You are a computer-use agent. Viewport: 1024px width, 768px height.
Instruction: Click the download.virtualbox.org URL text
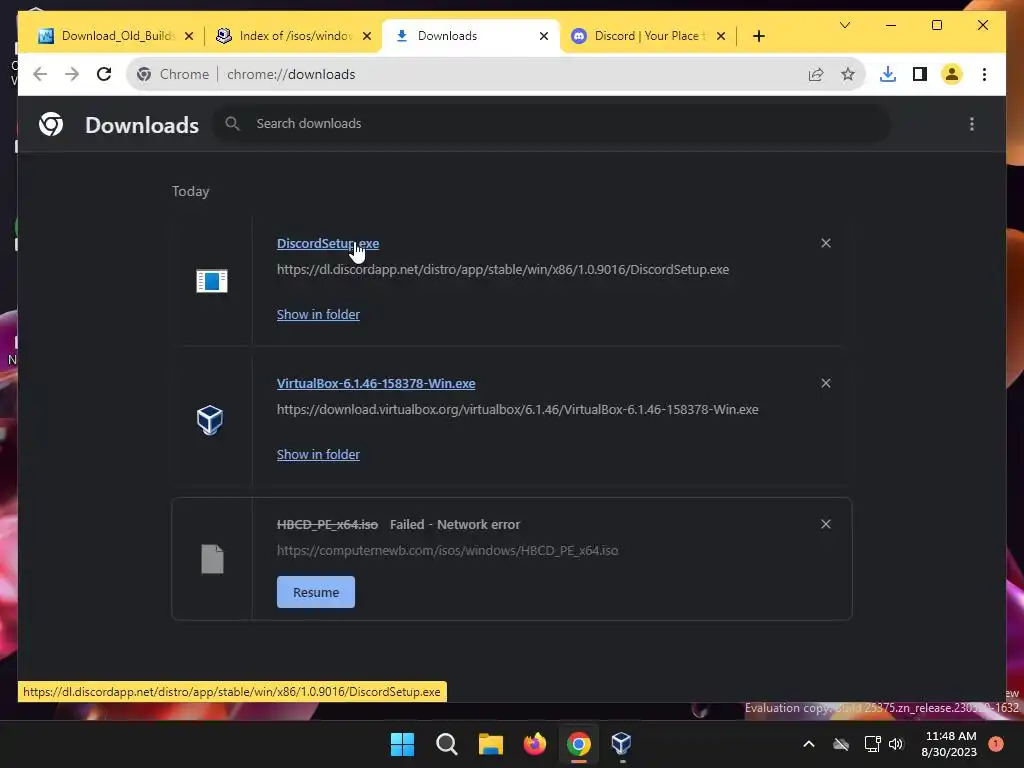pyautogui.click(x=518, y=409)
